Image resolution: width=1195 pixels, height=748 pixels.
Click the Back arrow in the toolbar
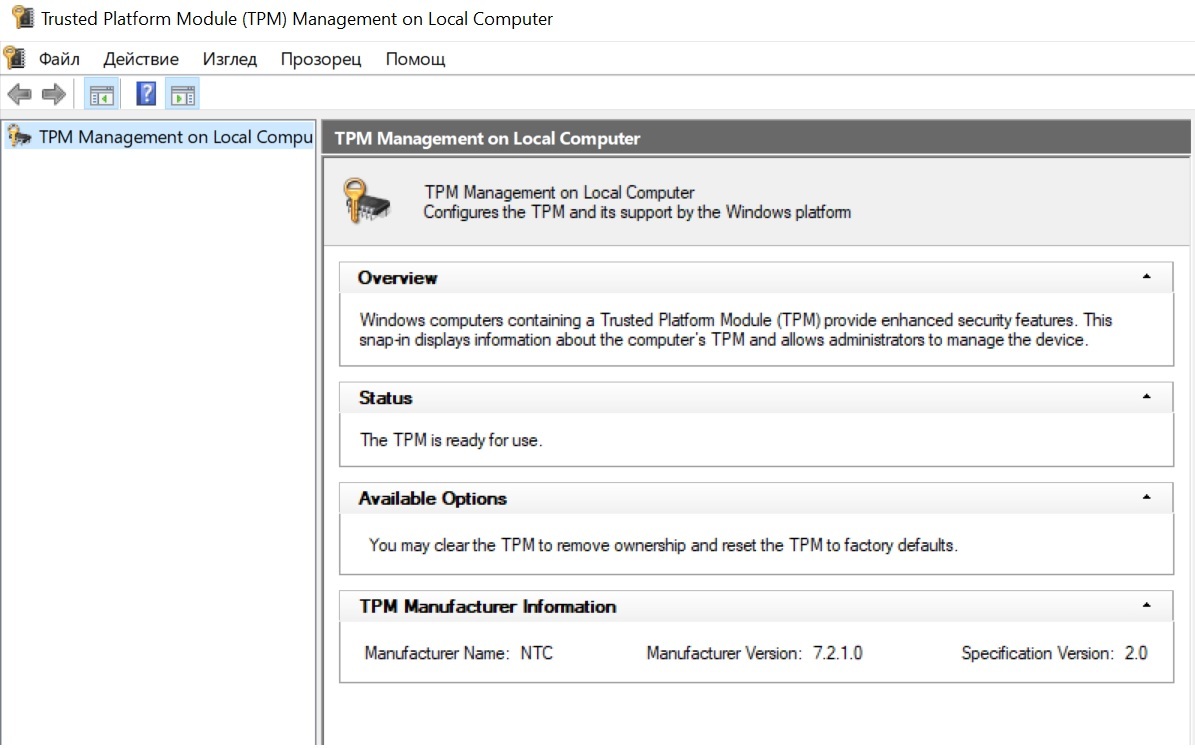pos(19,95)
